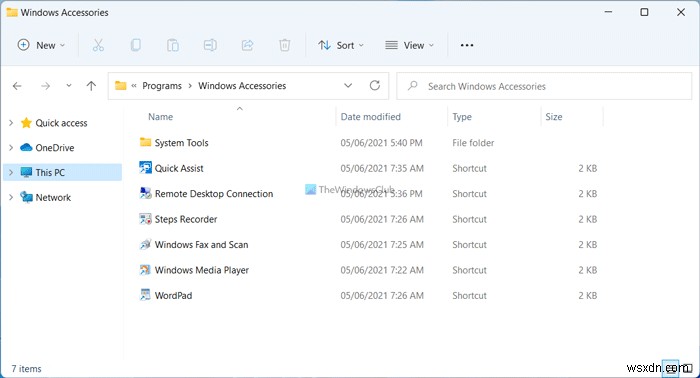Select OneDrive in navigation pane
This screenshot has height=378, width=700.
55,147
